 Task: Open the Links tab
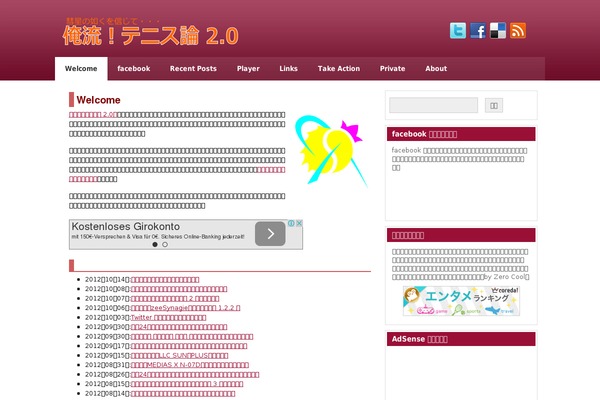(x=289, y=69)
